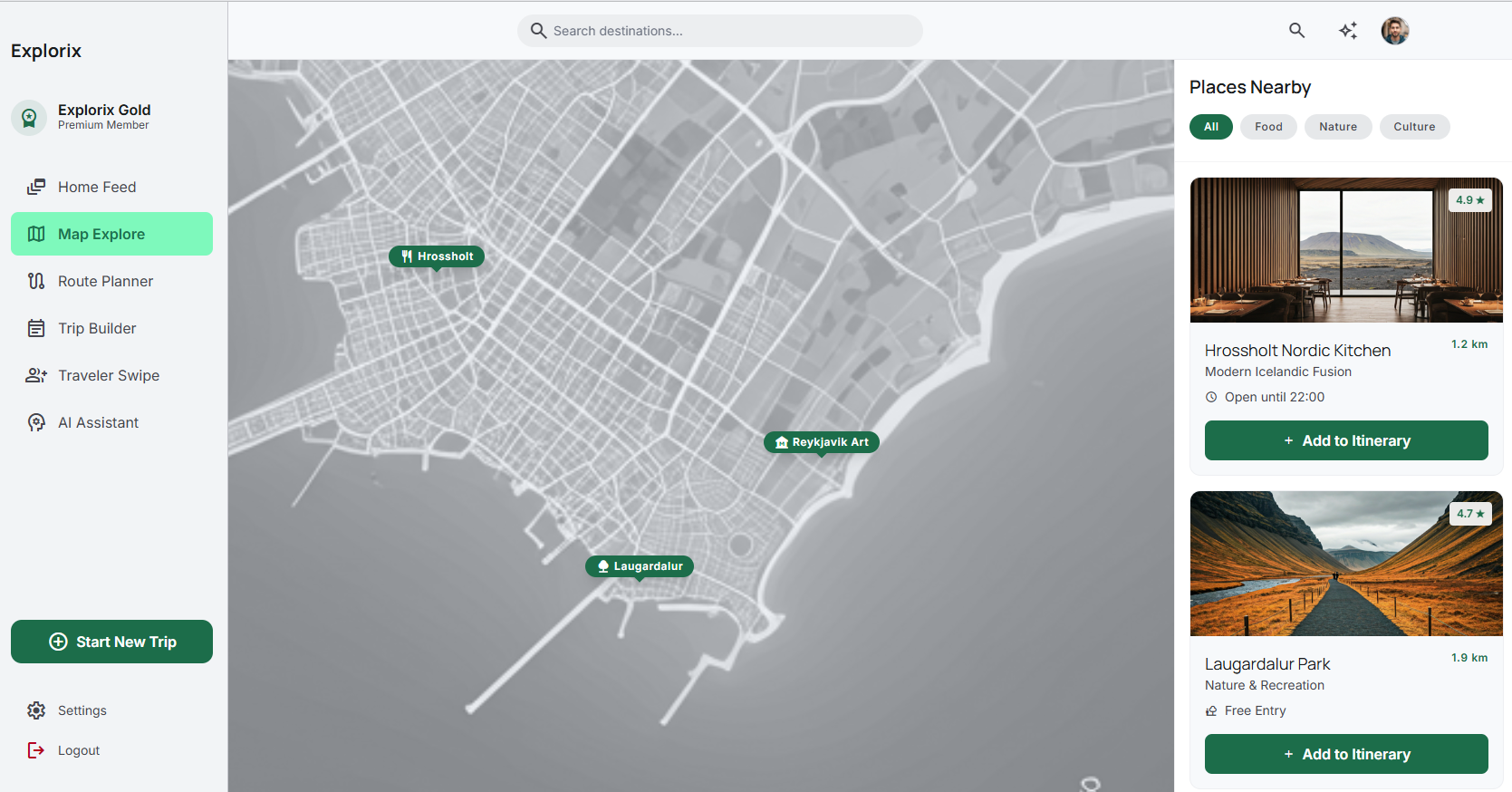Select the Nature filter chip

[x=1338, y=127]
